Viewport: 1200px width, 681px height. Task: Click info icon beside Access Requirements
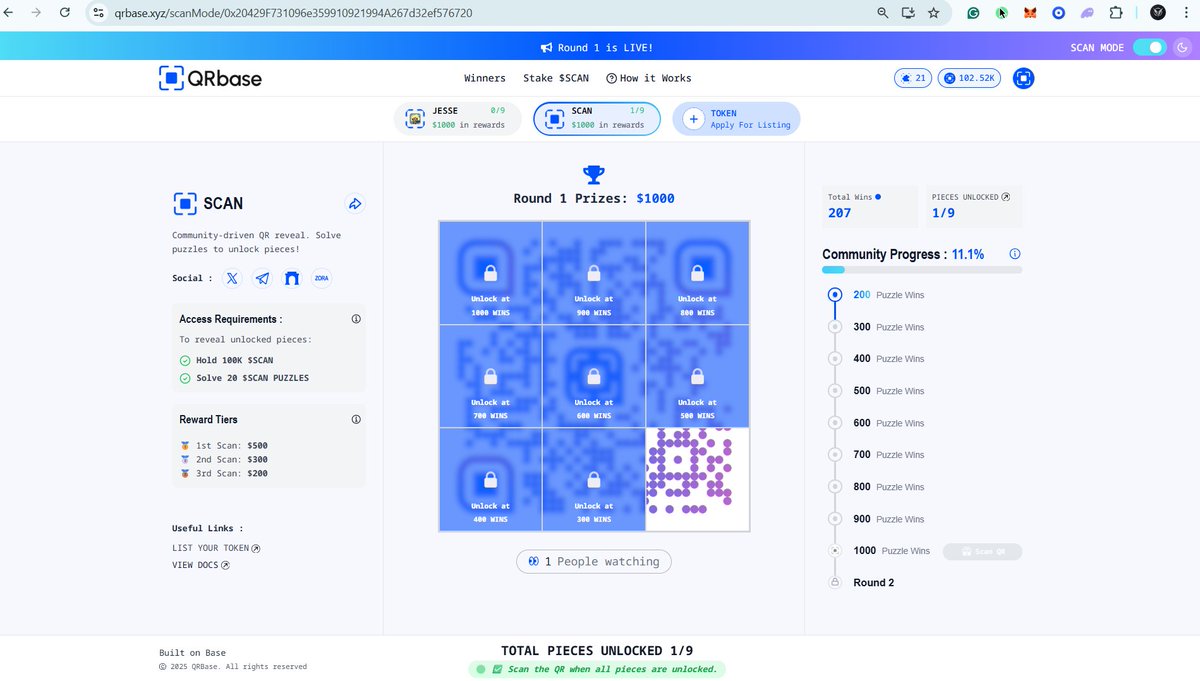coord(356,319)
